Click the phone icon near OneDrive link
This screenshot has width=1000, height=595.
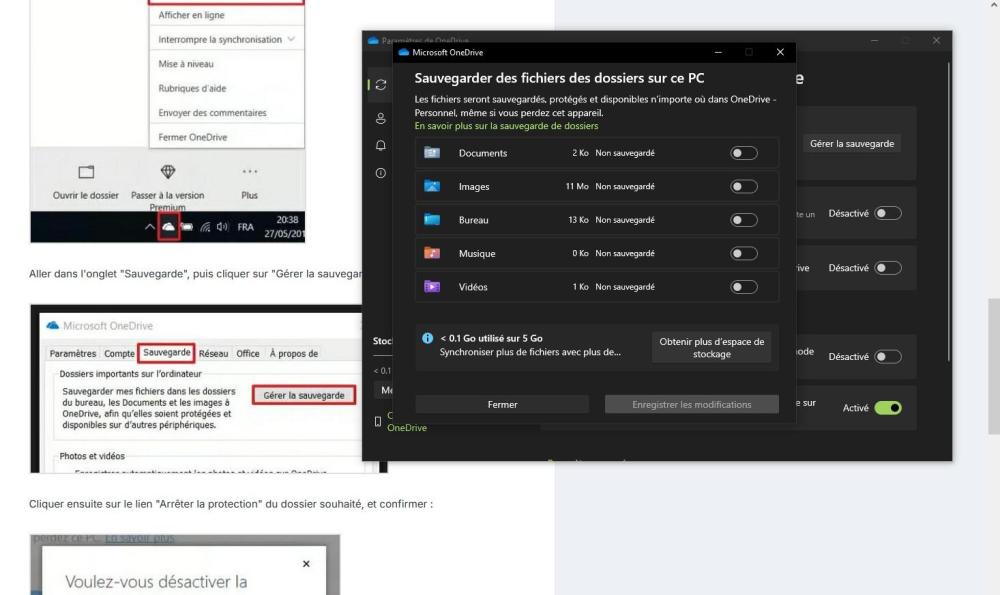(x=378, y=421)
